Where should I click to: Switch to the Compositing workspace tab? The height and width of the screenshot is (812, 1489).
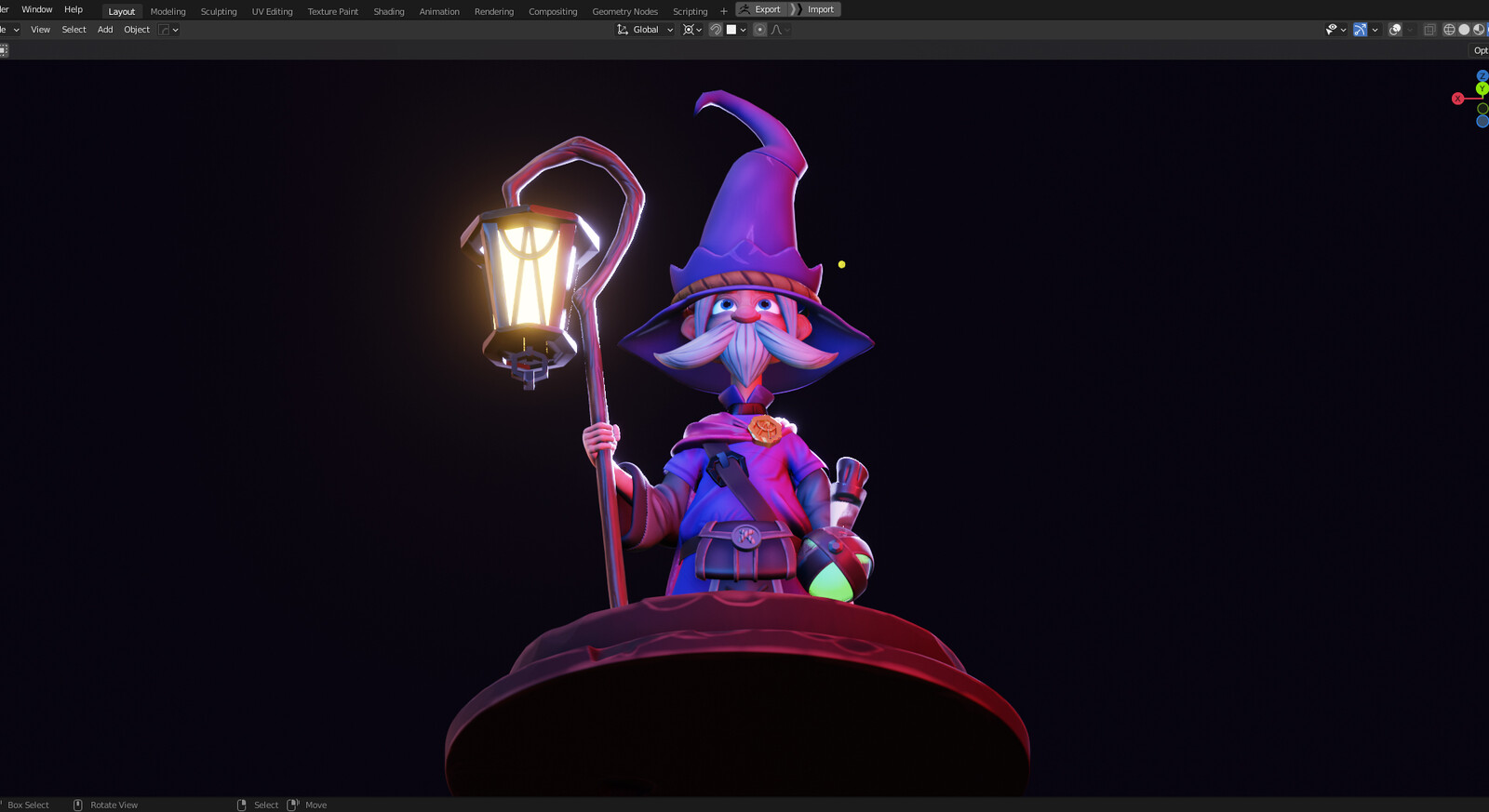(553, 11)
